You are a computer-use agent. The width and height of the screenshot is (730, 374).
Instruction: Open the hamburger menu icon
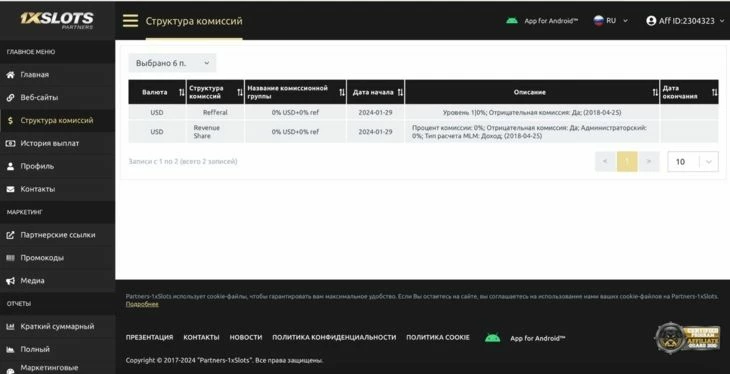coord(130,21)
